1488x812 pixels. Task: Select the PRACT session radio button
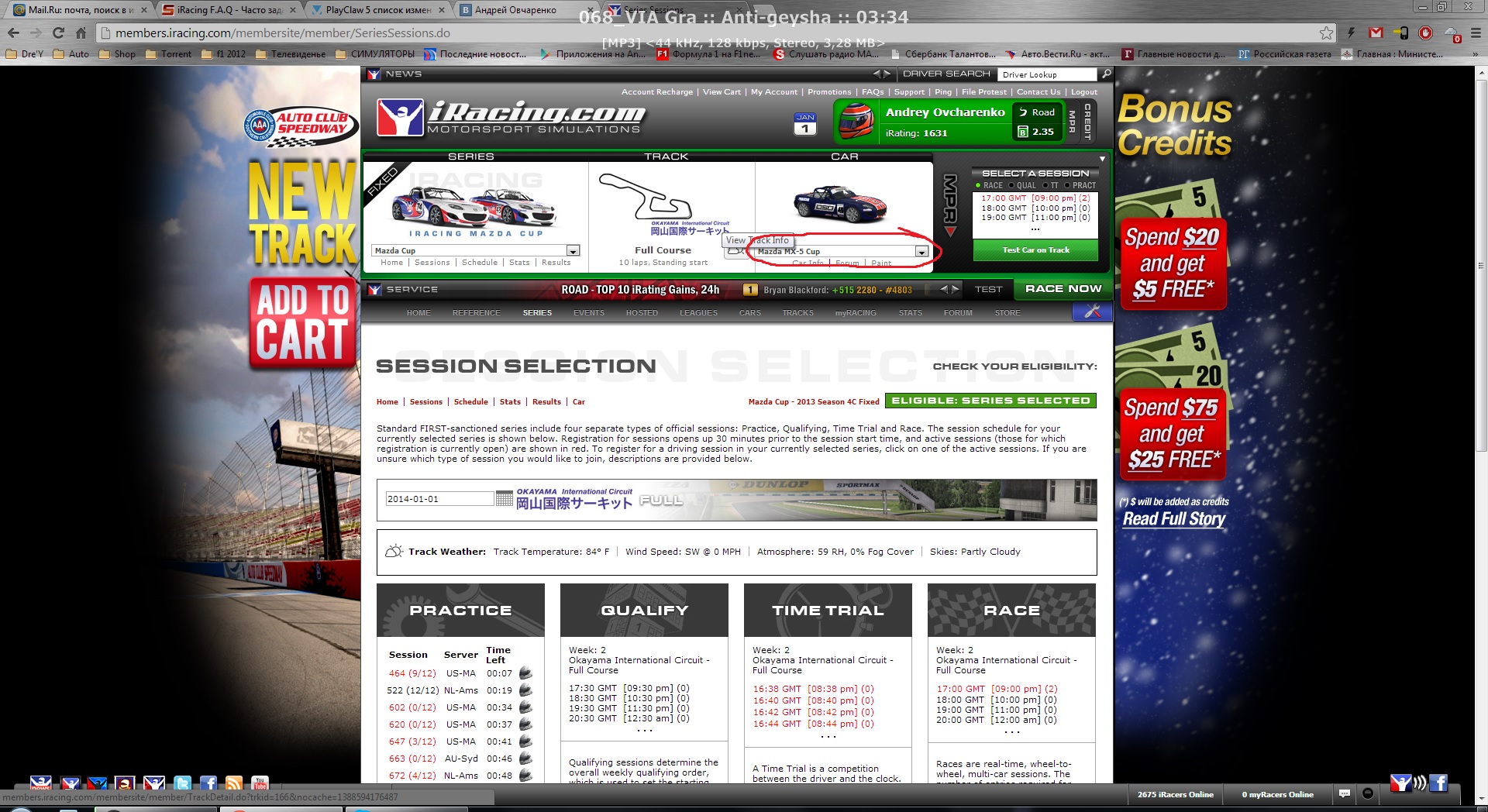1067,185
